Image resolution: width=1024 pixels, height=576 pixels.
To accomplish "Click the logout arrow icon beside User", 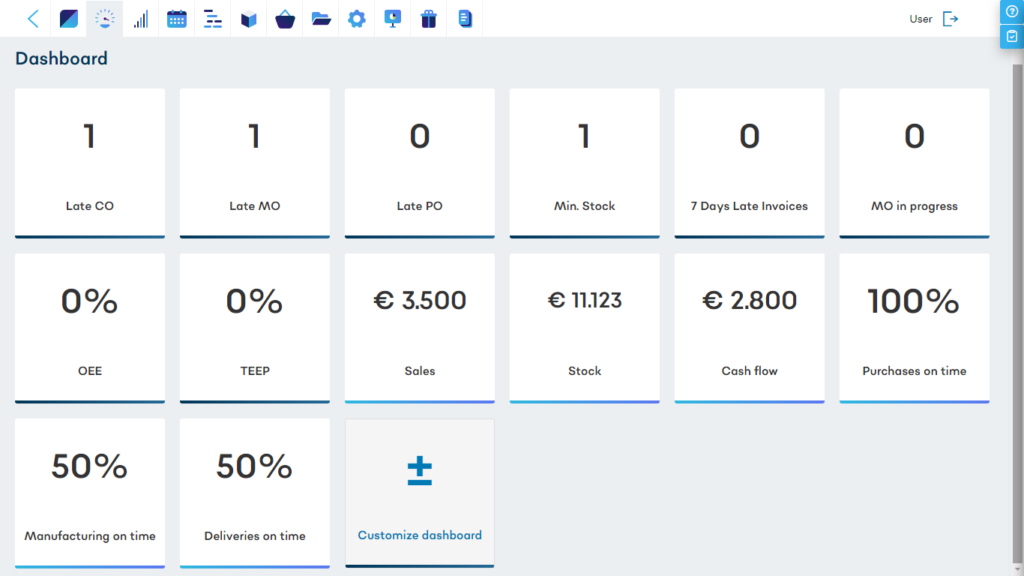I will click(x=950, y=19).
